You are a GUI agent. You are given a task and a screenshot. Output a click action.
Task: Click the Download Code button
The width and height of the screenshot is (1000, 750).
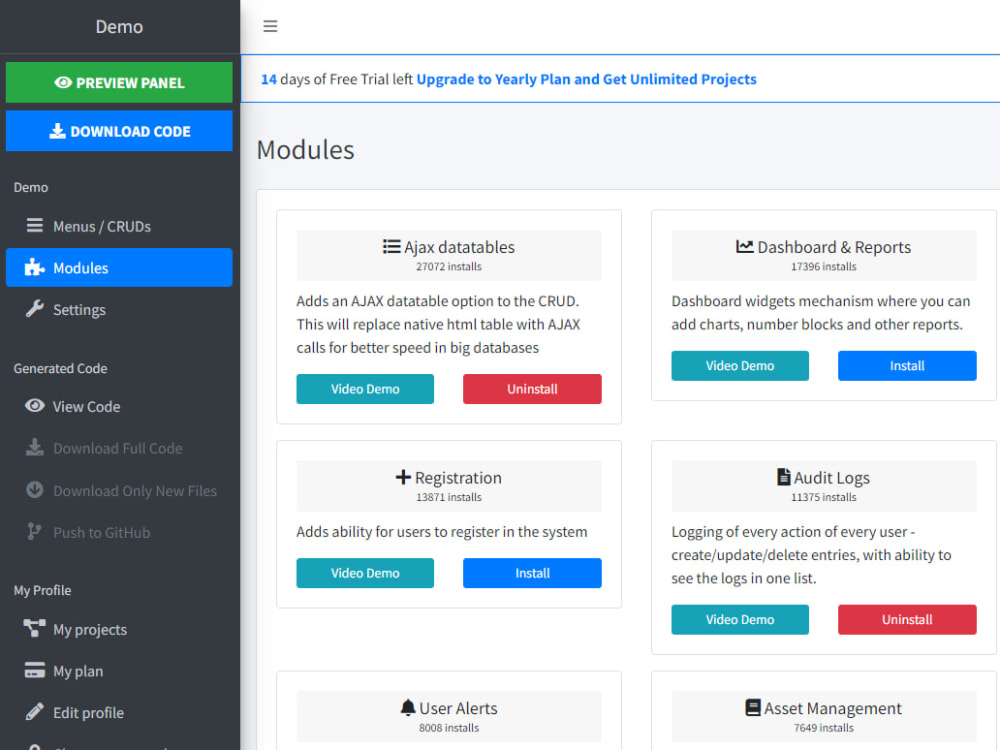pos(119,131)
